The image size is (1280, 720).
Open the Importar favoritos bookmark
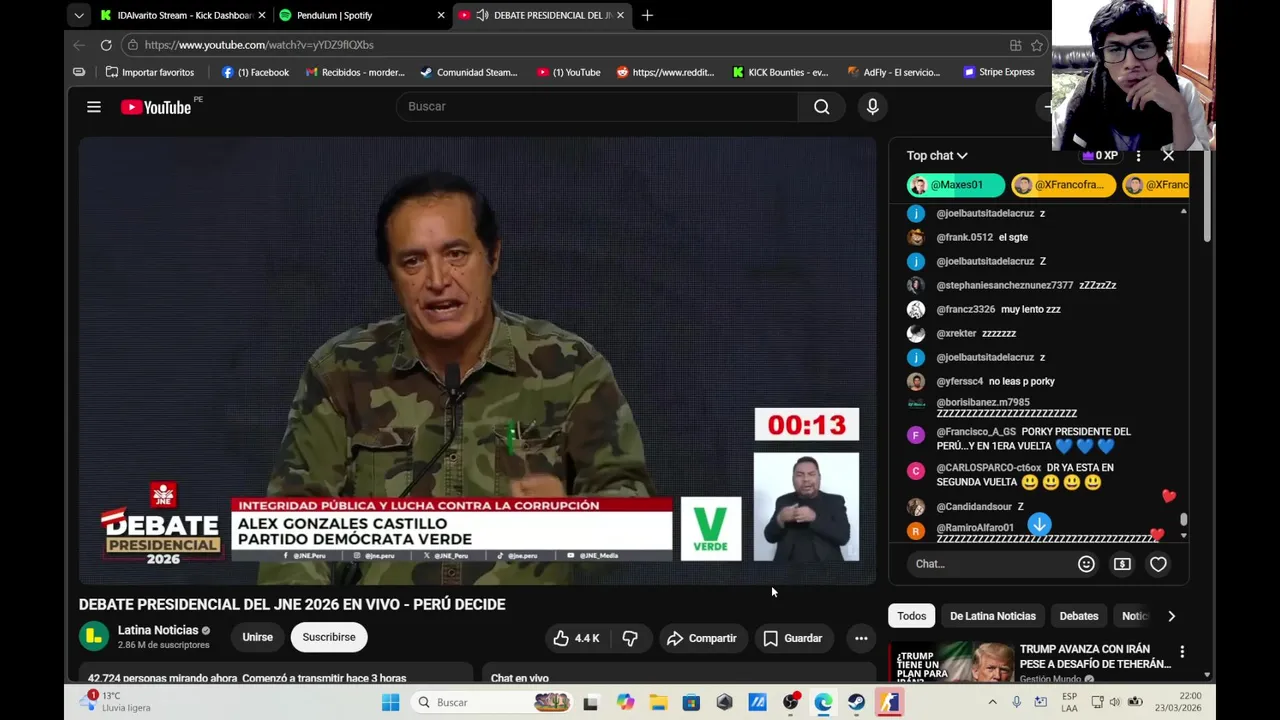tap(150, 72)
